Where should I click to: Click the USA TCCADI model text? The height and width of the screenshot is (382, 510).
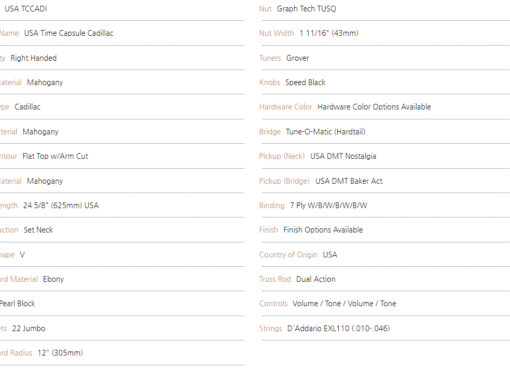(26, 9)
